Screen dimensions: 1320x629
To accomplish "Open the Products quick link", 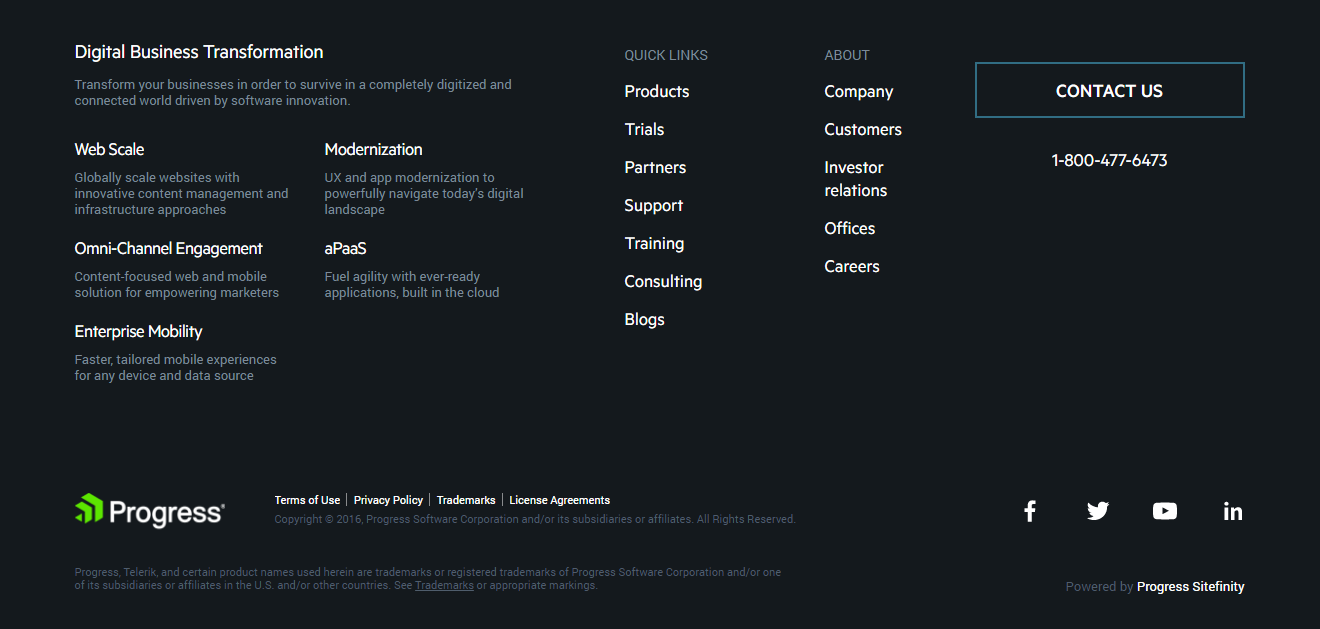I will point(656,91).
